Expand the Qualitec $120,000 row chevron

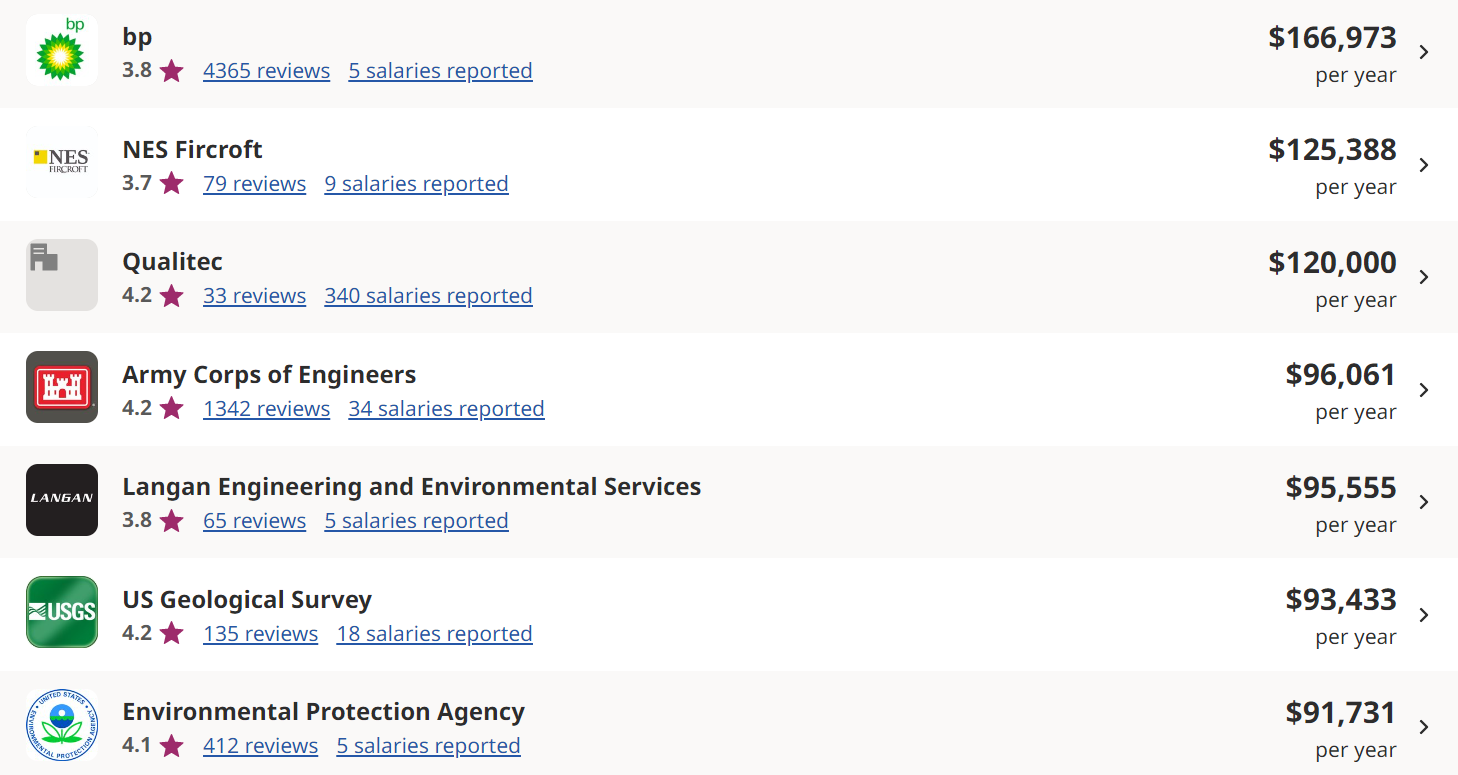[1424, 277]
